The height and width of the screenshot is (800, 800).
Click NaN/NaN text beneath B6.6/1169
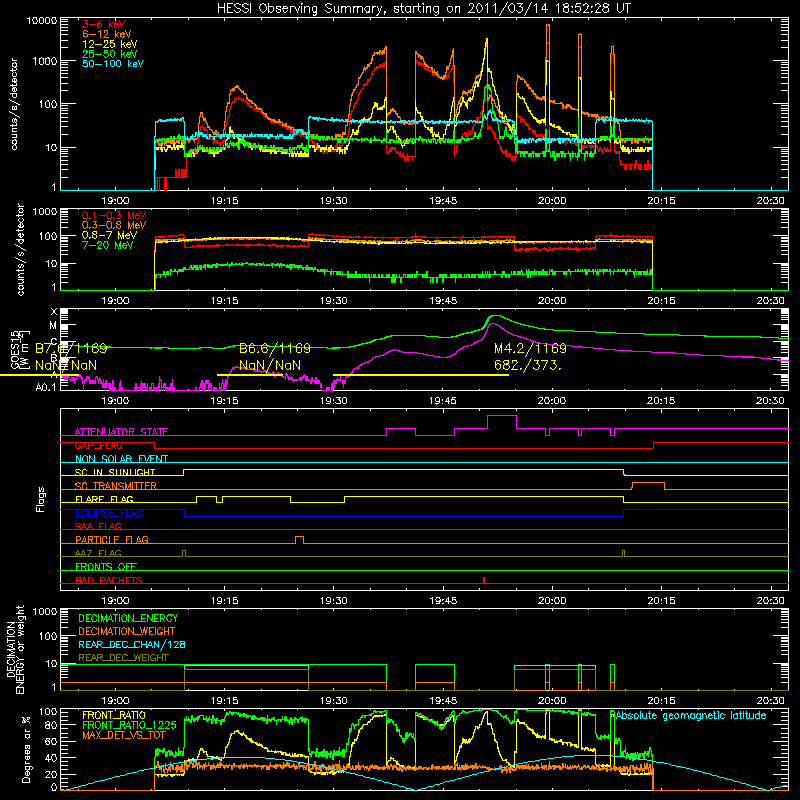click(x=270, y=365)
